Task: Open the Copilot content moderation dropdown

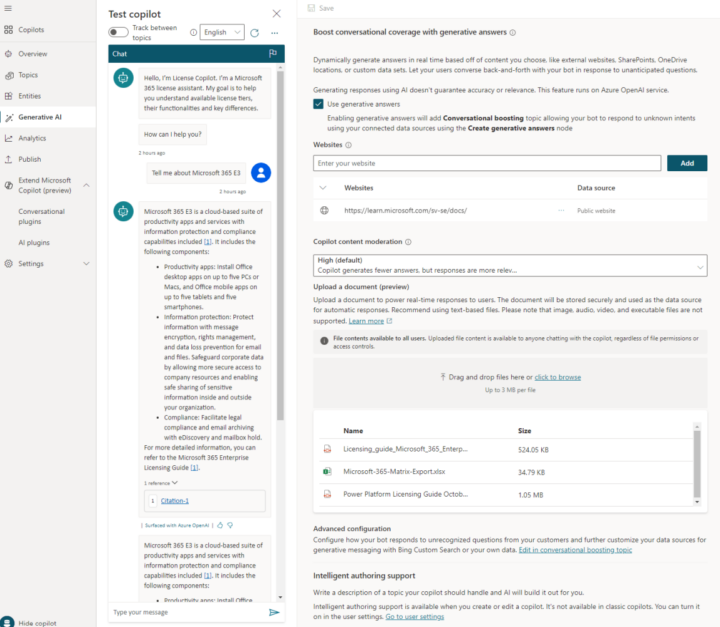Action: pyautogui.click(x=510, y=265)
